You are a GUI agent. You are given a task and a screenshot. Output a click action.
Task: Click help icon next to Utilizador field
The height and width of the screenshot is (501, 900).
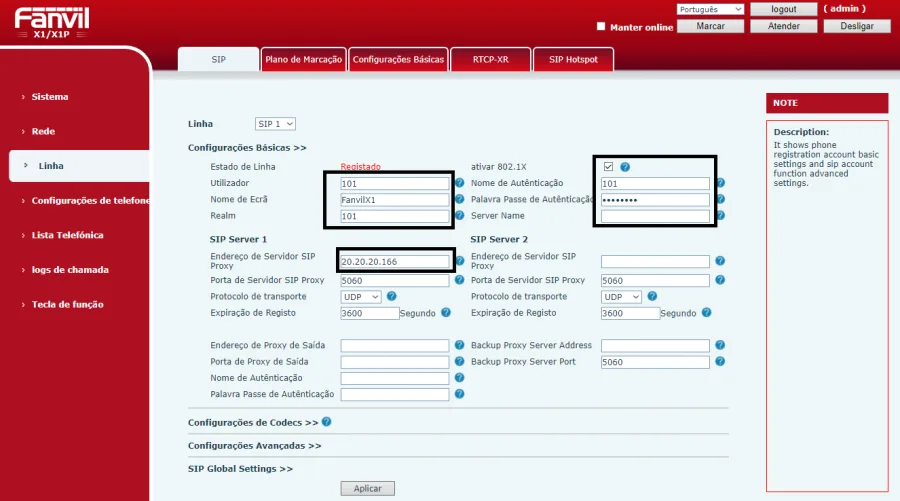coord(459,182)
